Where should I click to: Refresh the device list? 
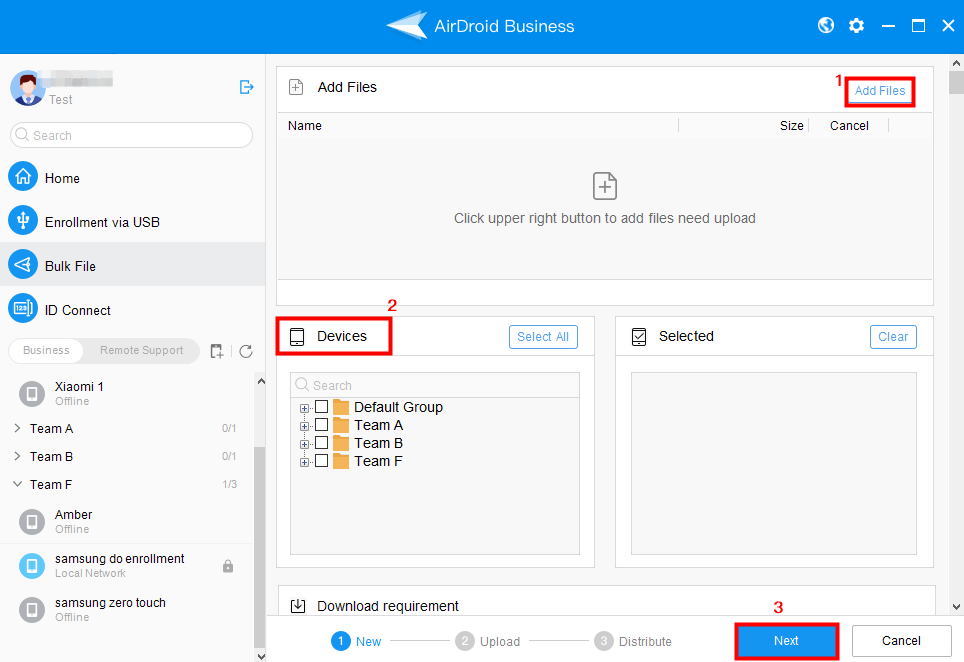[x=246, y=351]
